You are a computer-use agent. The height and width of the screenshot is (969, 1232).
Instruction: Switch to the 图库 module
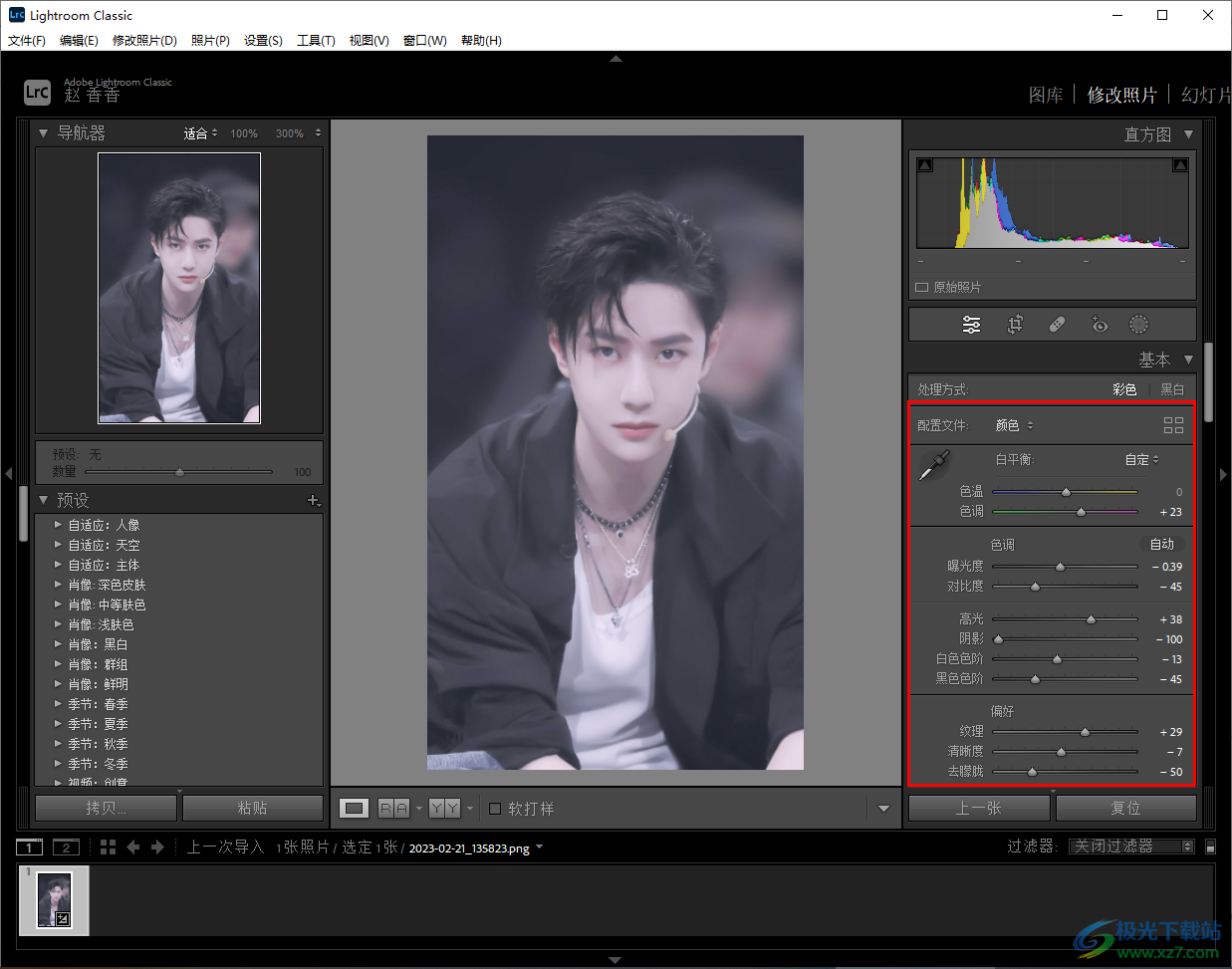(1046, 95)
